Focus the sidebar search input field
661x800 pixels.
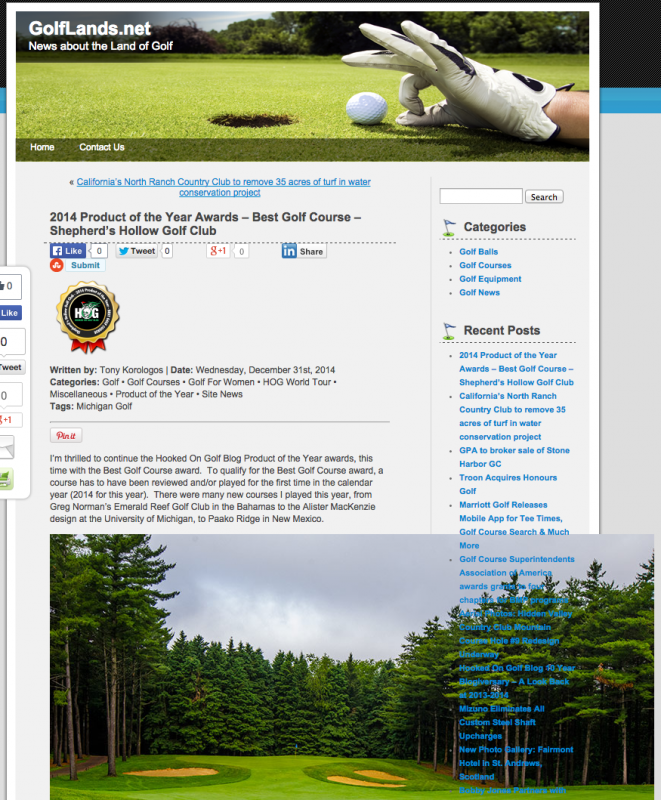(x=481, y=196)
